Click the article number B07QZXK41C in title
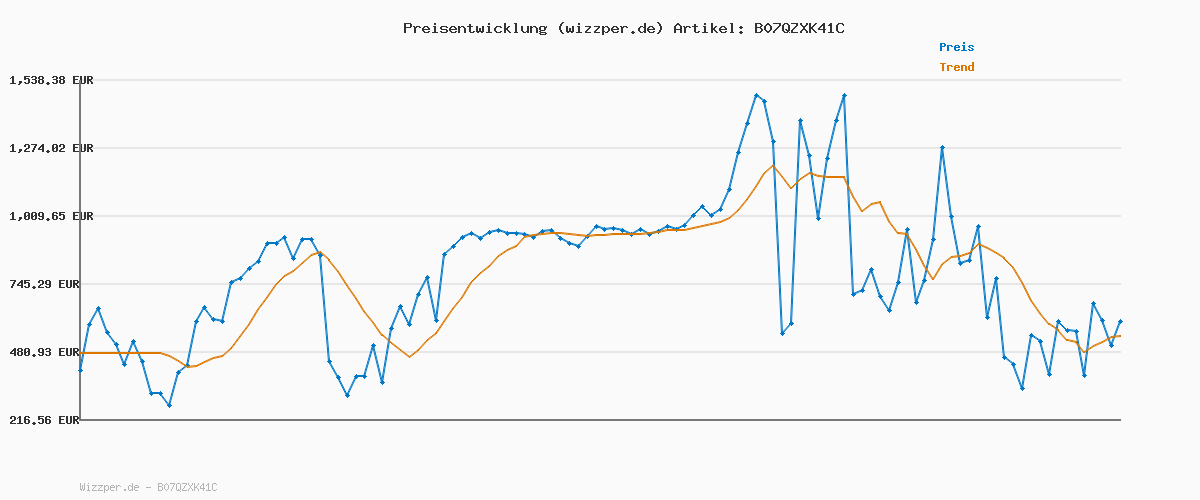The width and height of the screenshot is (1200, 500). (x=798, y=28)
